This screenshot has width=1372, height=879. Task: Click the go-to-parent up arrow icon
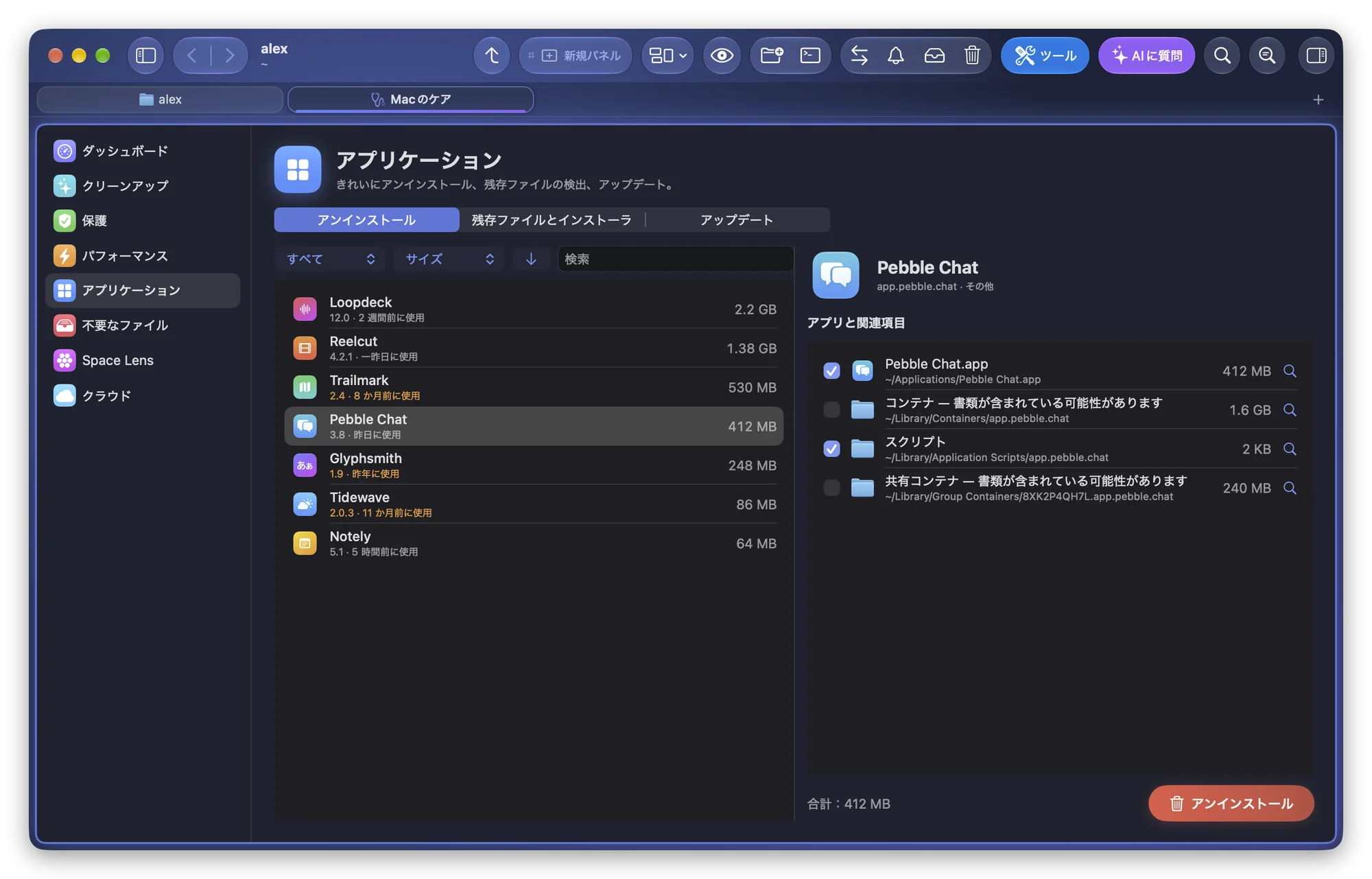coord(492,56)
